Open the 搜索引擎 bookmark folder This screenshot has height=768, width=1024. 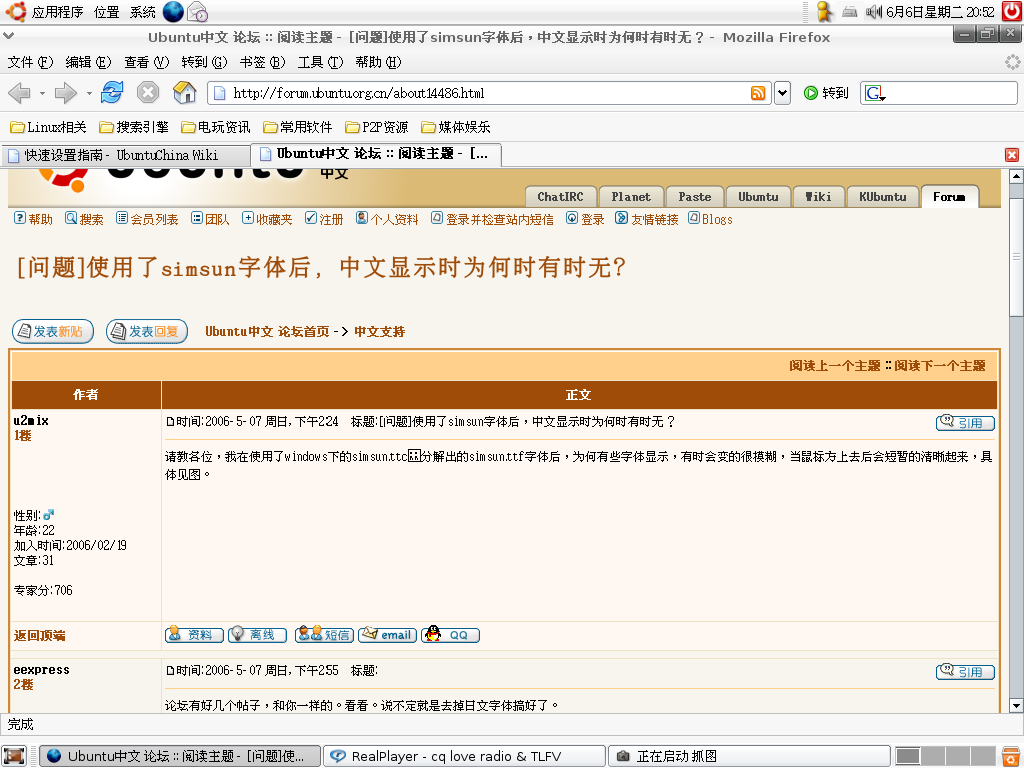point(134,127)
